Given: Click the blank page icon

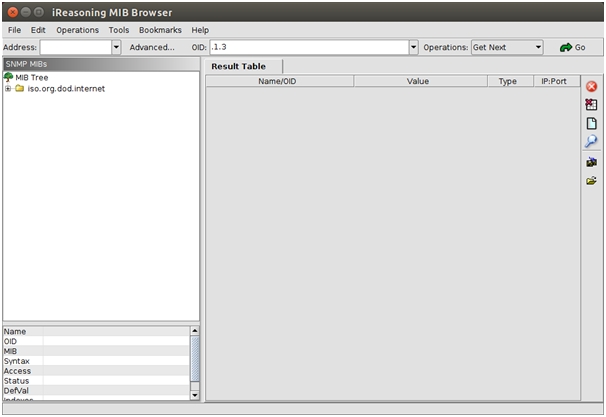Looking at the screenshot, I should (x=591, y=123).
